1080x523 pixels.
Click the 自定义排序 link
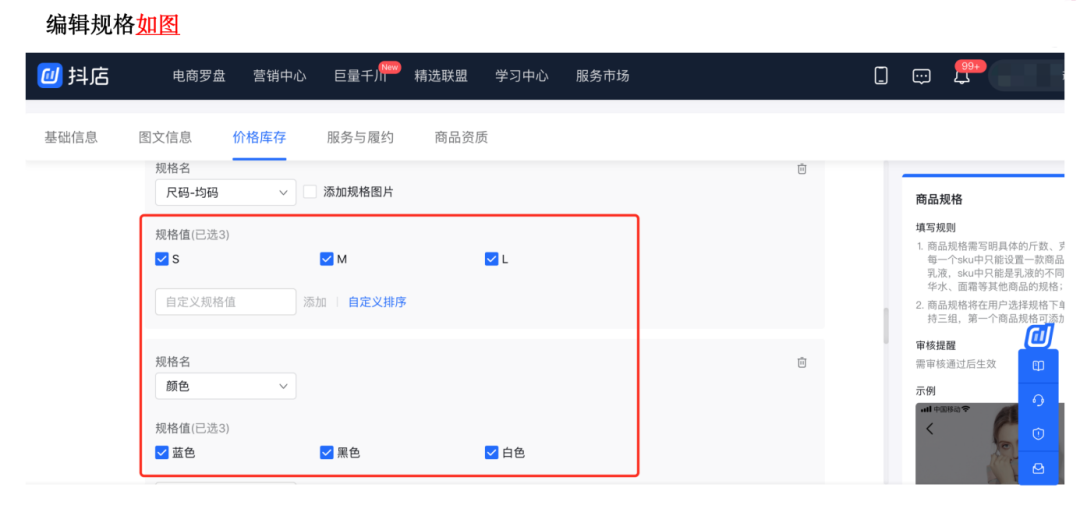tap(377, 302)
